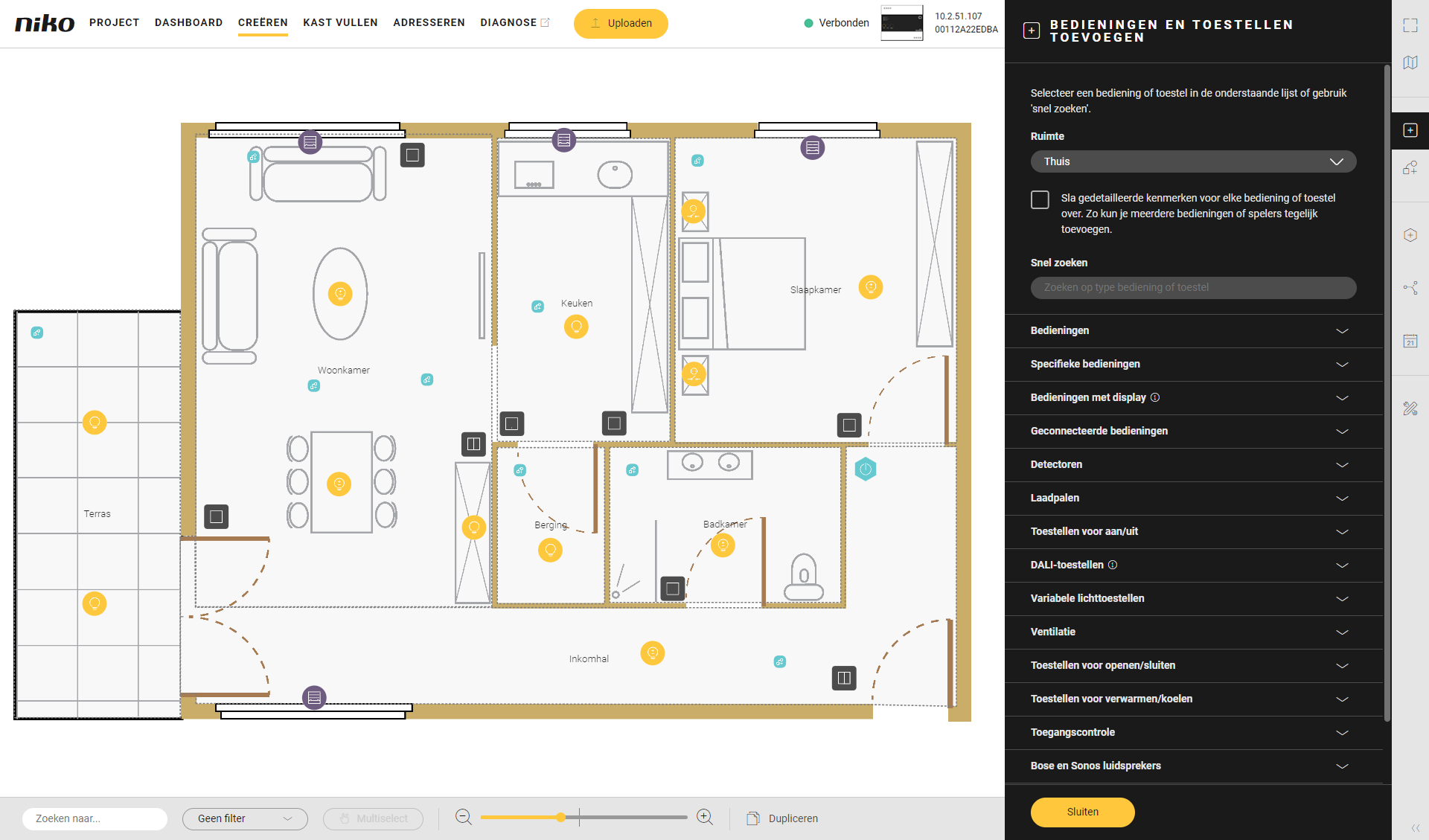
Task: Select the purple blinds icon at Inkomhal window
Action: pos(314,697)
